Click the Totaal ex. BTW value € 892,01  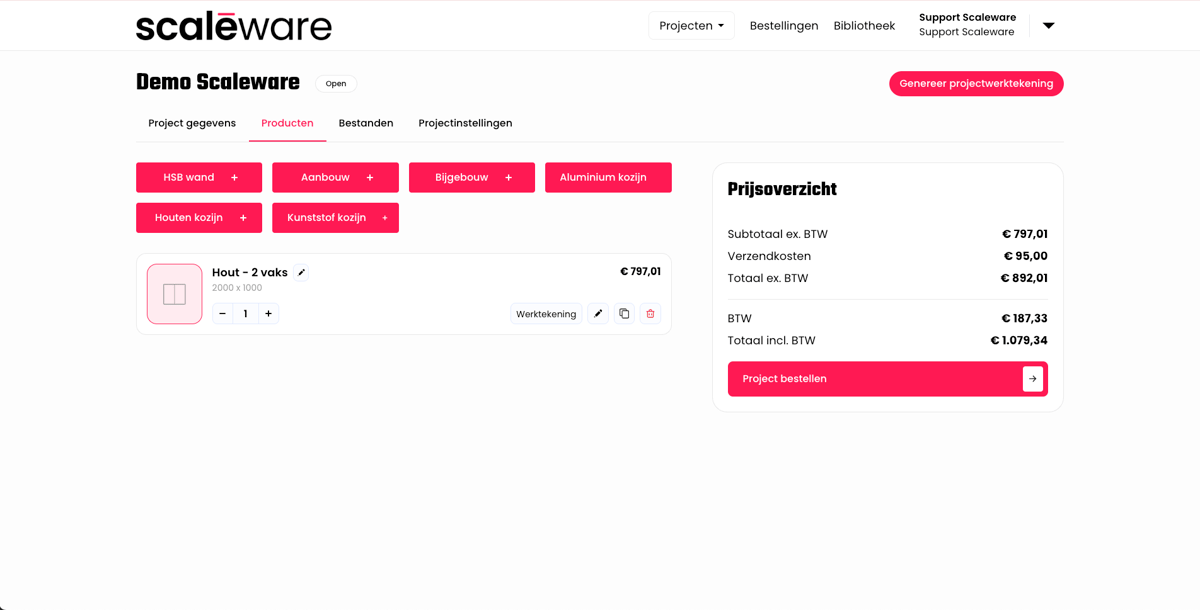(x=1024, y=279)
